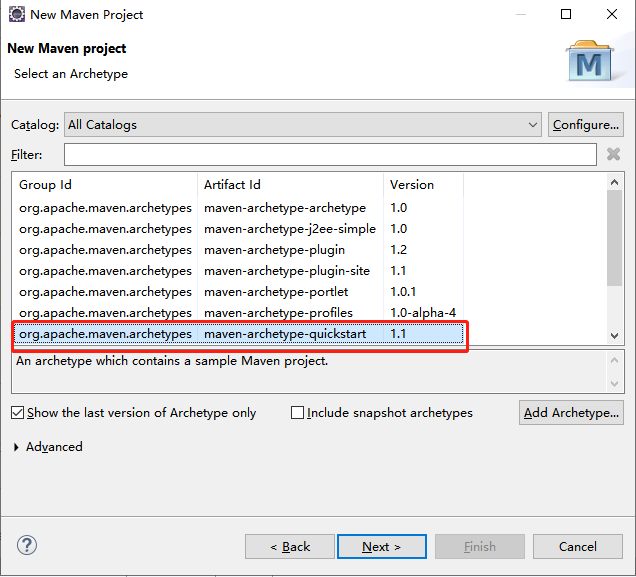The image size is (636, 577).
Task: Sort by the Version column header
Action: pyautogui.click(x=423, y=184)
